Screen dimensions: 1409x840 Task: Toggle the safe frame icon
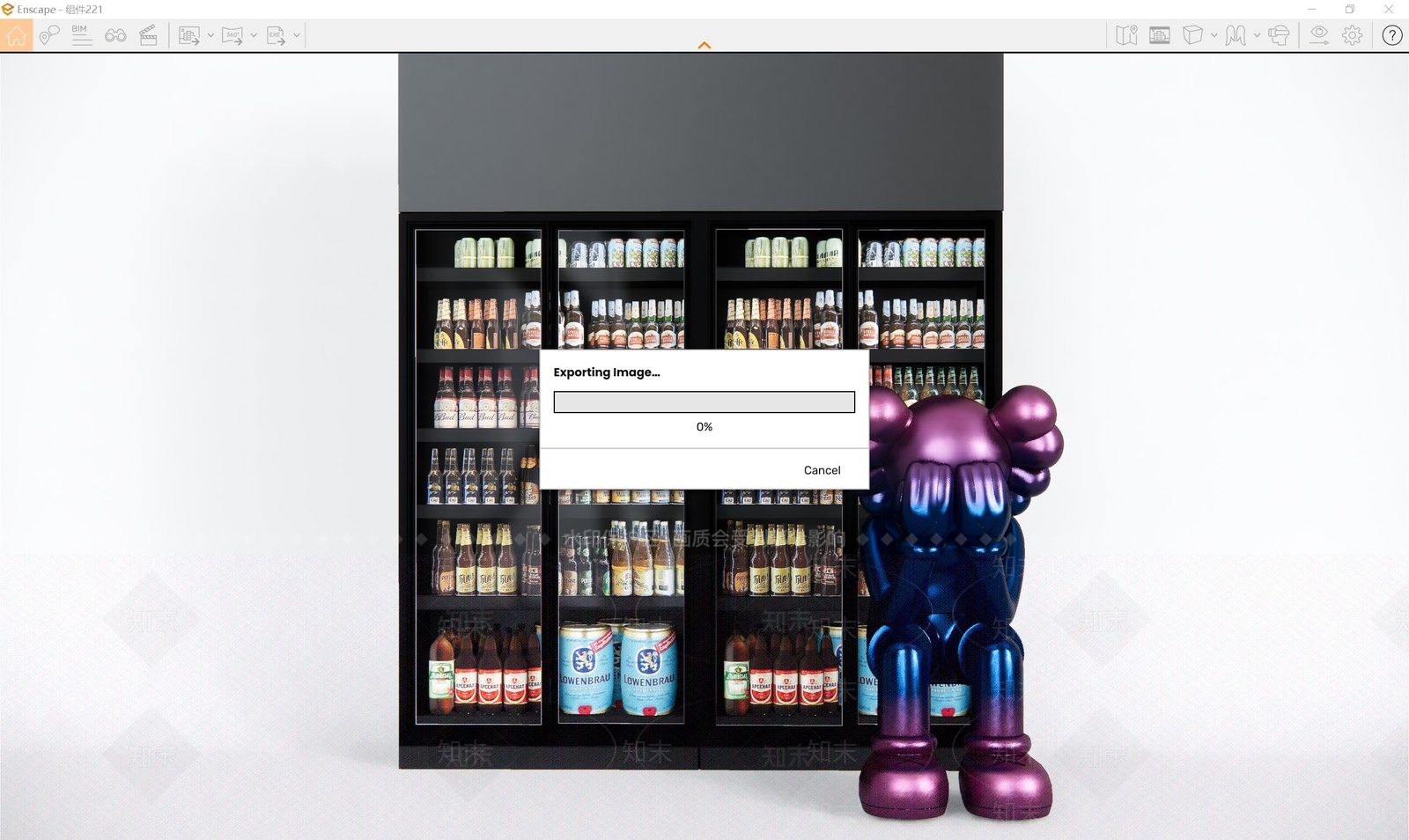pos(1160,35)
